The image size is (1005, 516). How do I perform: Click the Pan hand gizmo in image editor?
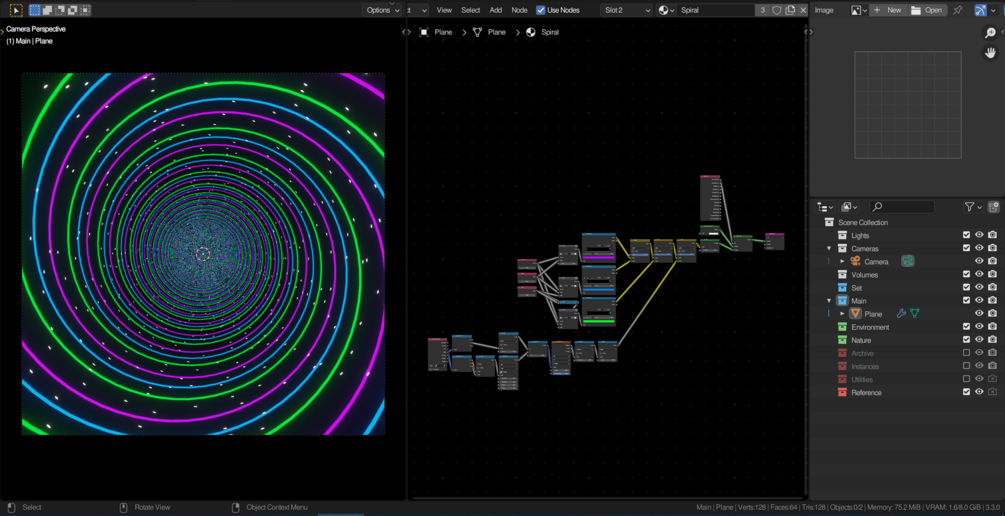(990, 53)
